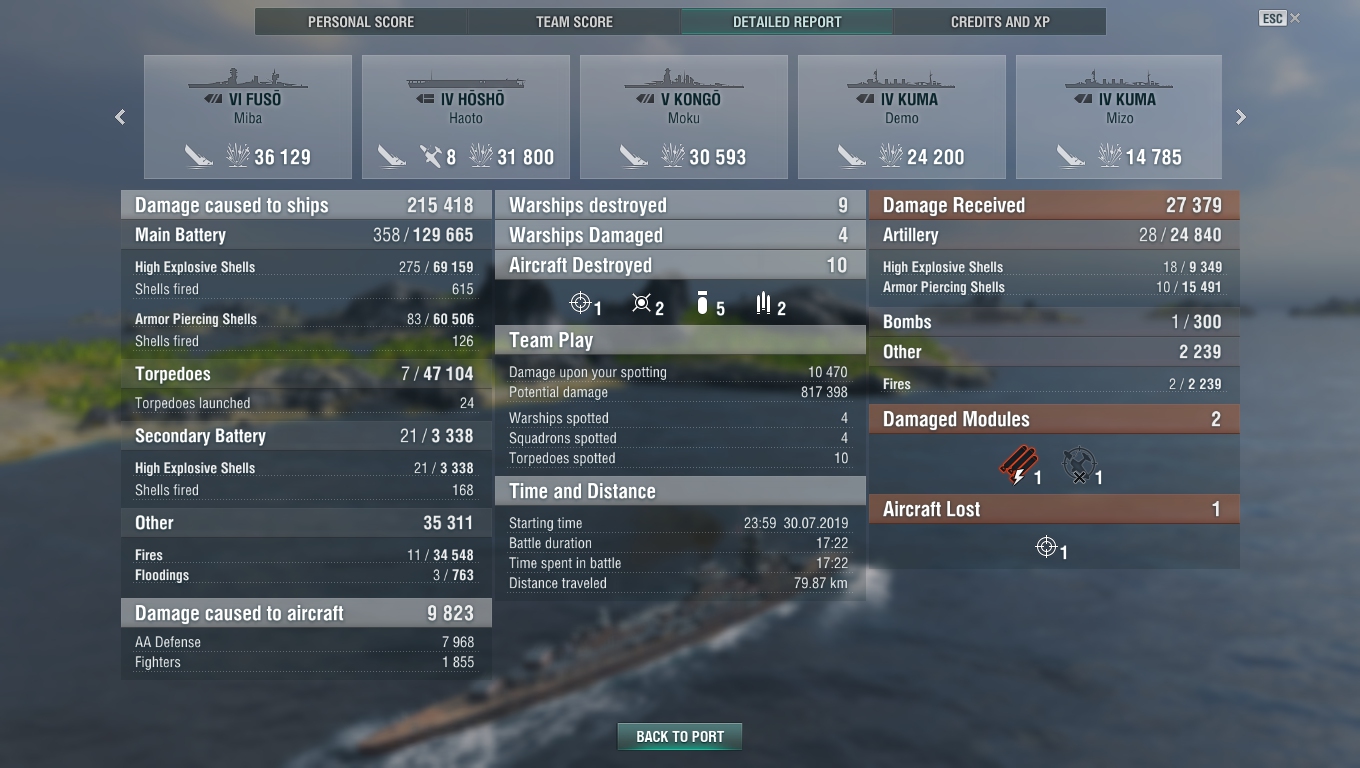The image size is (1360, 768).
Task: Show the previous ships with left arrow
Action: [x=120, y=117]
